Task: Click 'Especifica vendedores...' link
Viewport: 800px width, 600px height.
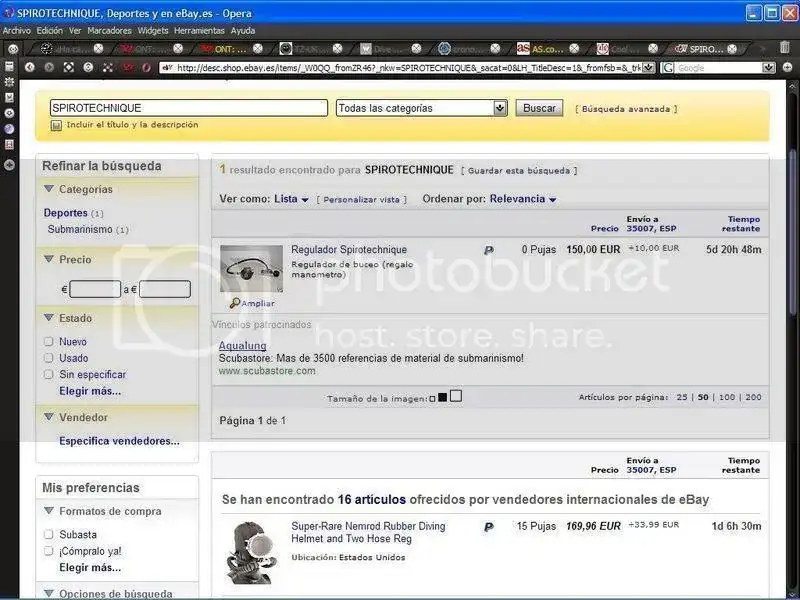Action: (119, 441)
